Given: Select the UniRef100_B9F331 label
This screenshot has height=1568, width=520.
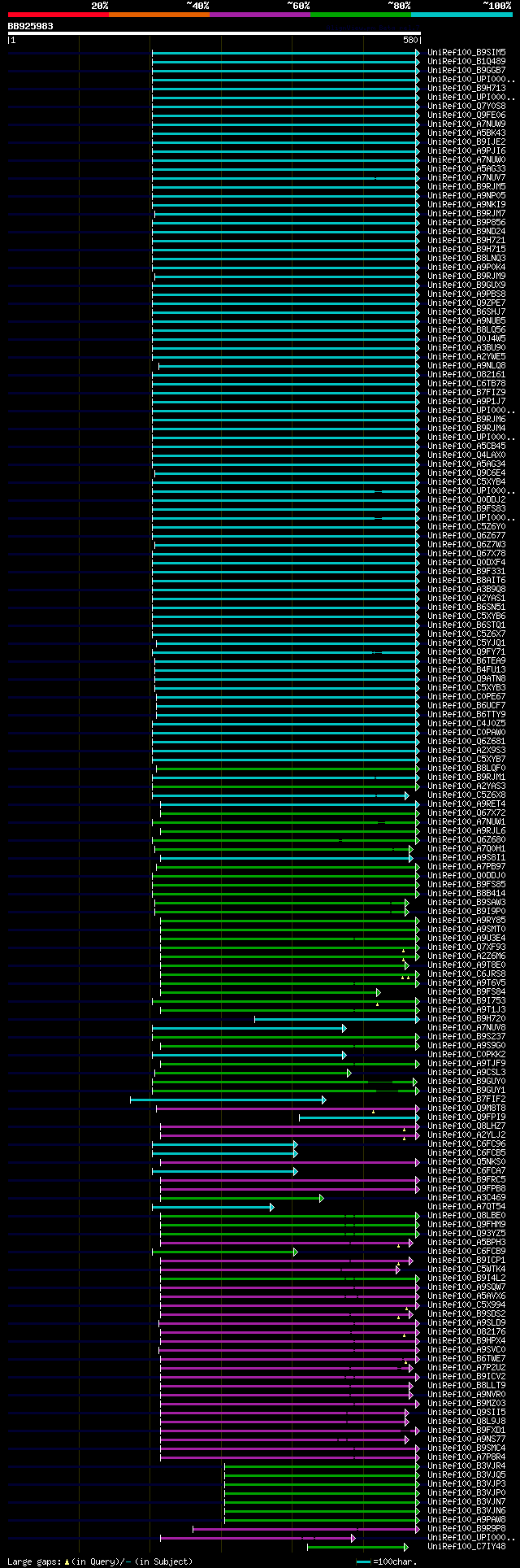Looking at the screenshot, I should click(466, 571).
